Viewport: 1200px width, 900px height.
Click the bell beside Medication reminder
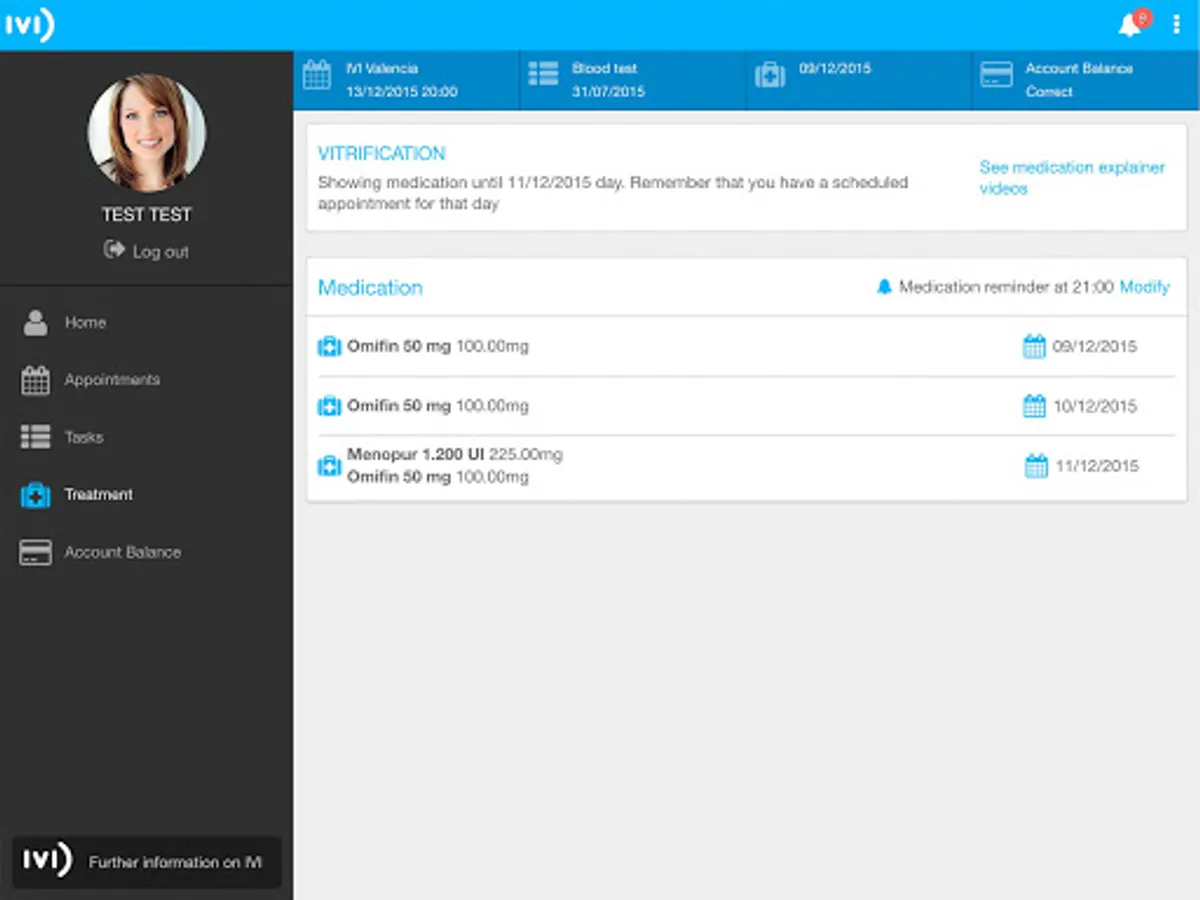coord(884,287)
